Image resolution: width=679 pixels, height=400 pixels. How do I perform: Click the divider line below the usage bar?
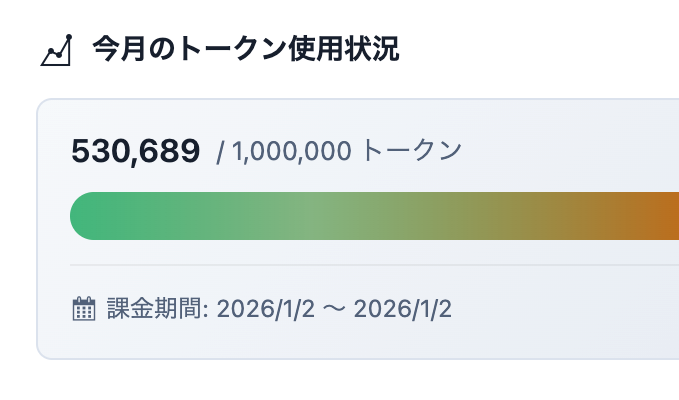[x=375, y=265]
